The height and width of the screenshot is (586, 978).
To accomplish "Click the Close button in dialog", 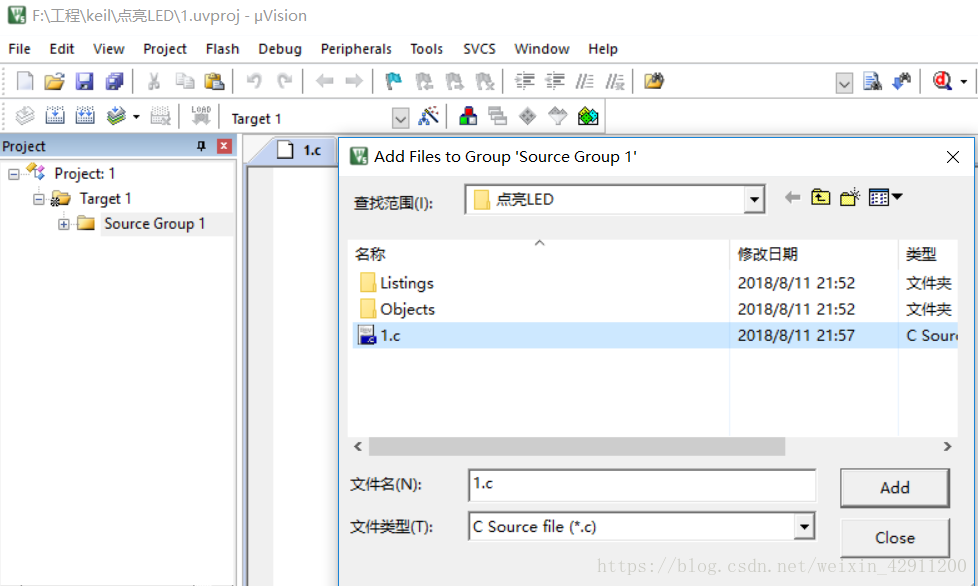I will click(x=894, y=537).
